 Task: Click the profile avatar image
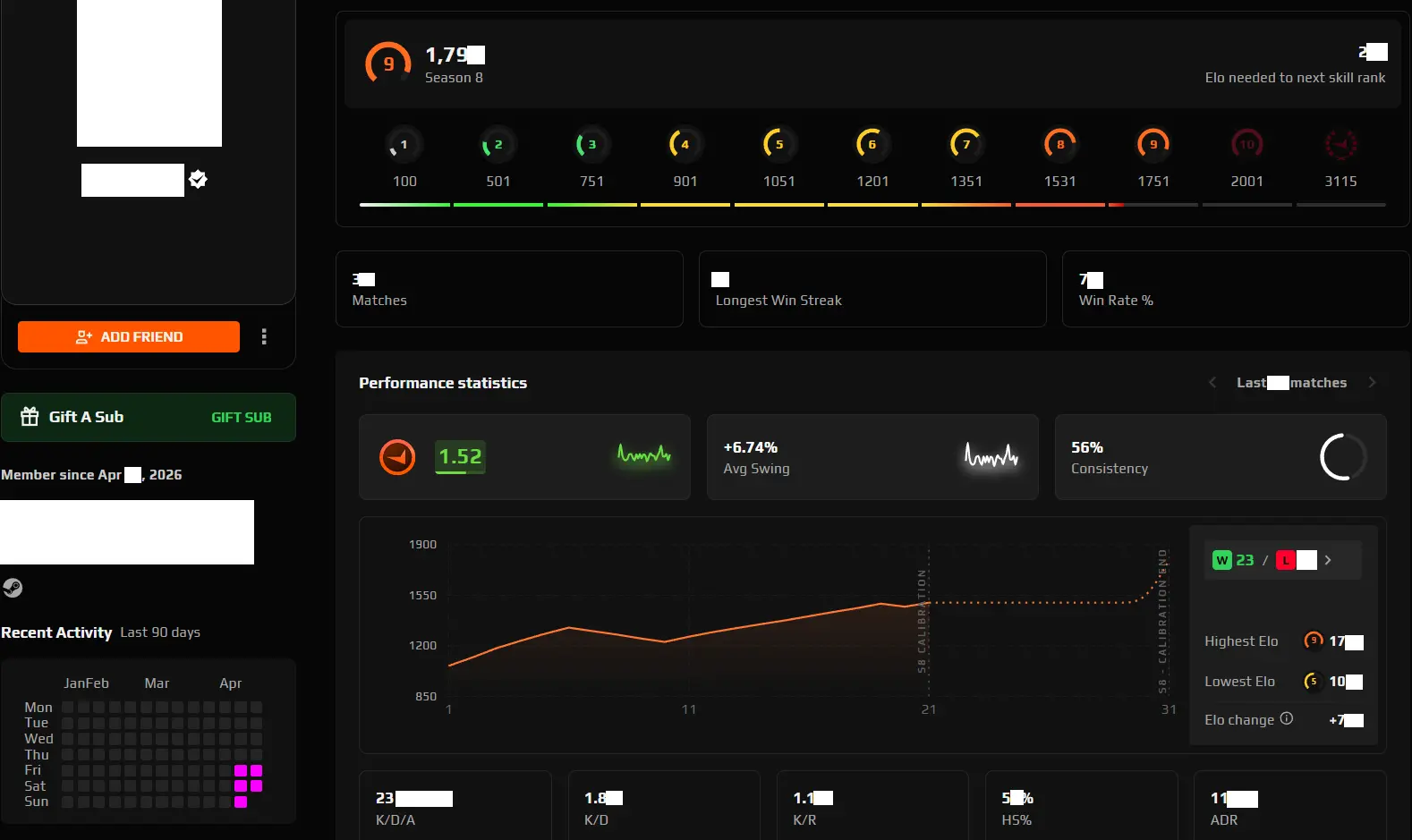point(149,73)
